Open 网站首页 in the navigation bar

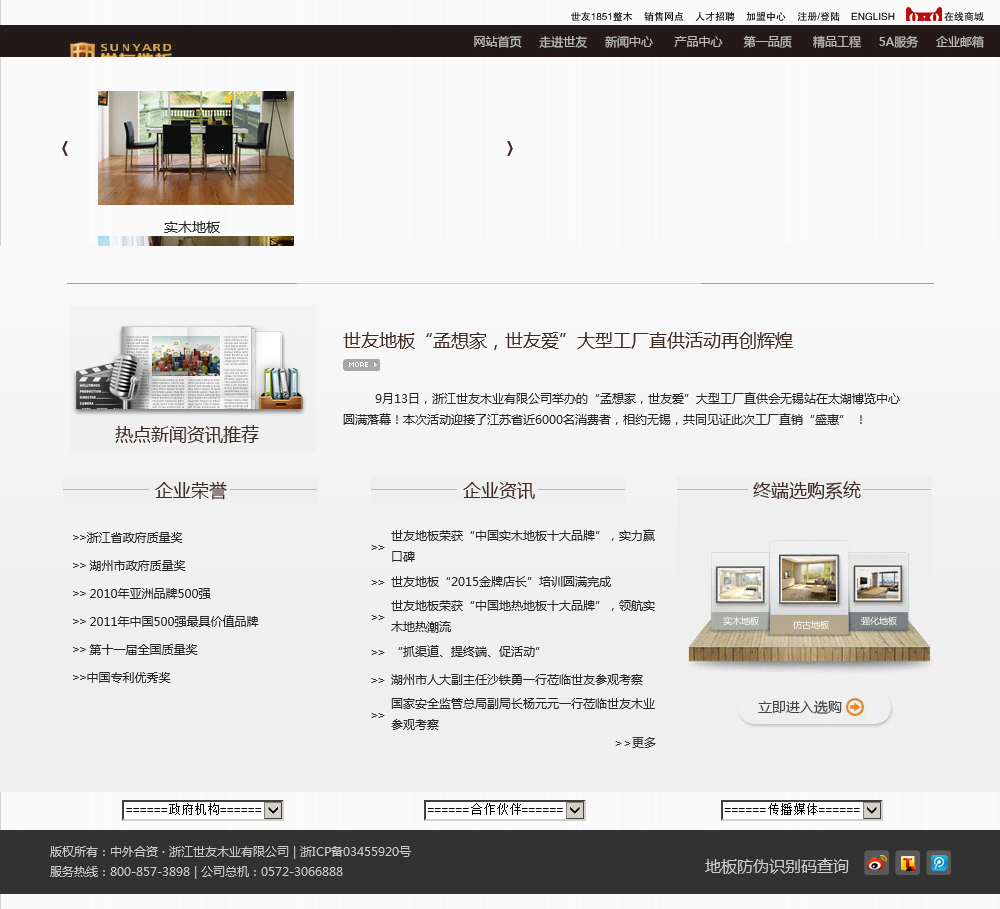pyautogui.click(x=497, y=42)
